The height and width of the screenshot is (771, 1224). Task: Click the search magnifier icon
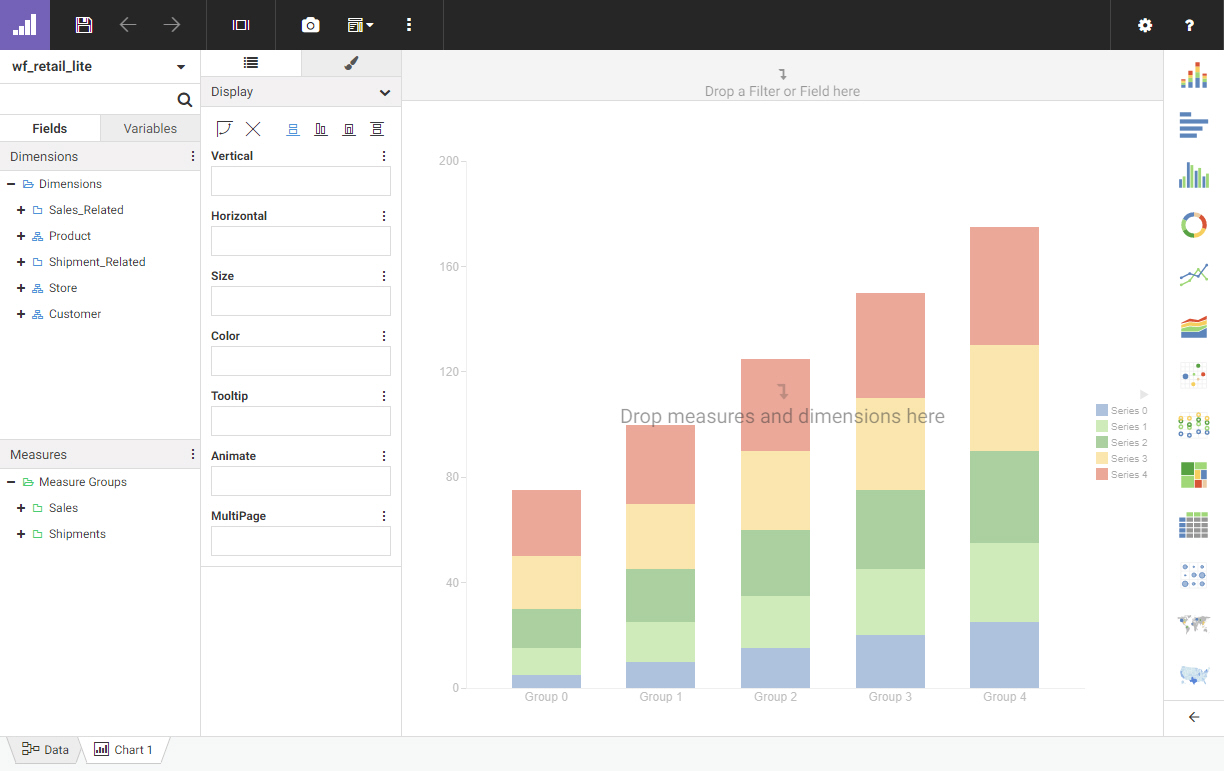(x=184, y=100)
